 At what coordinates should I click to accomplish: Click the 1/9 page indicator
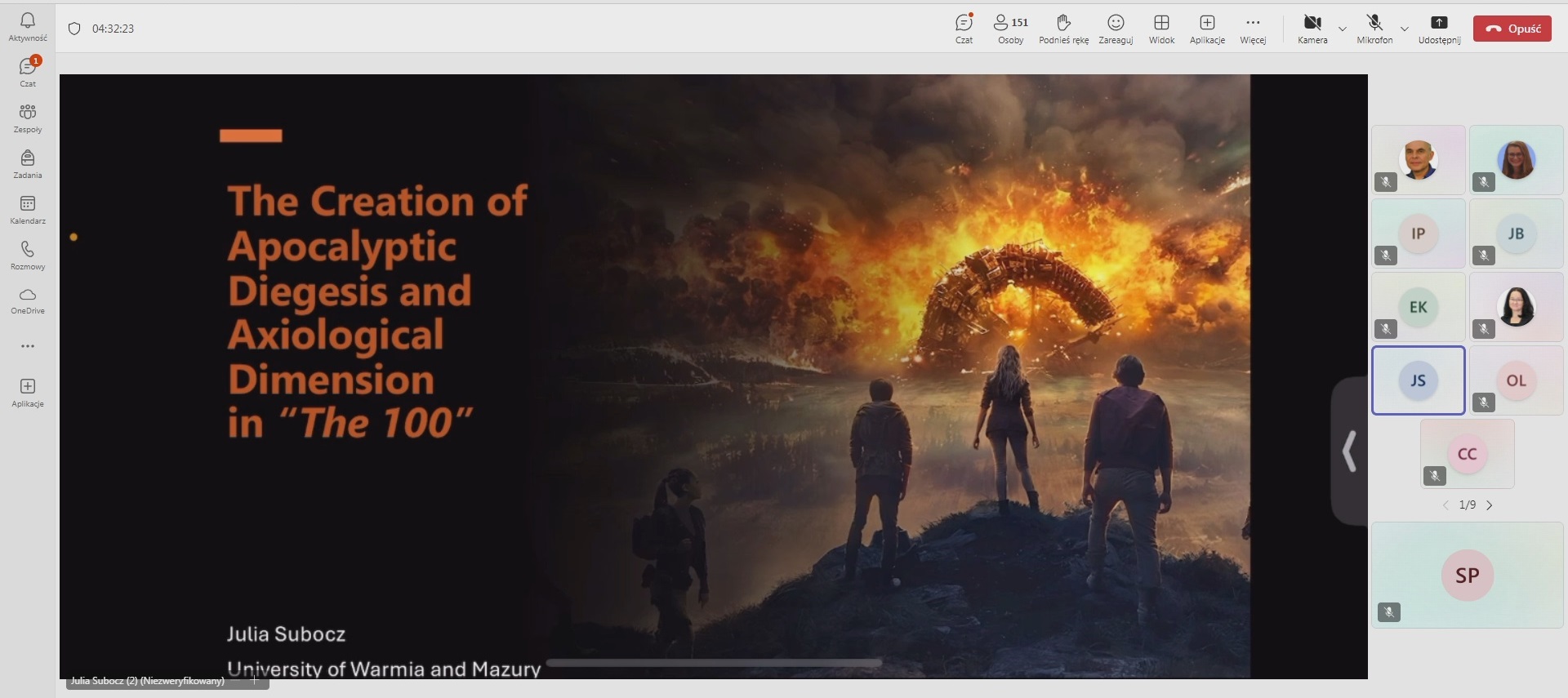coord(1468,505)
